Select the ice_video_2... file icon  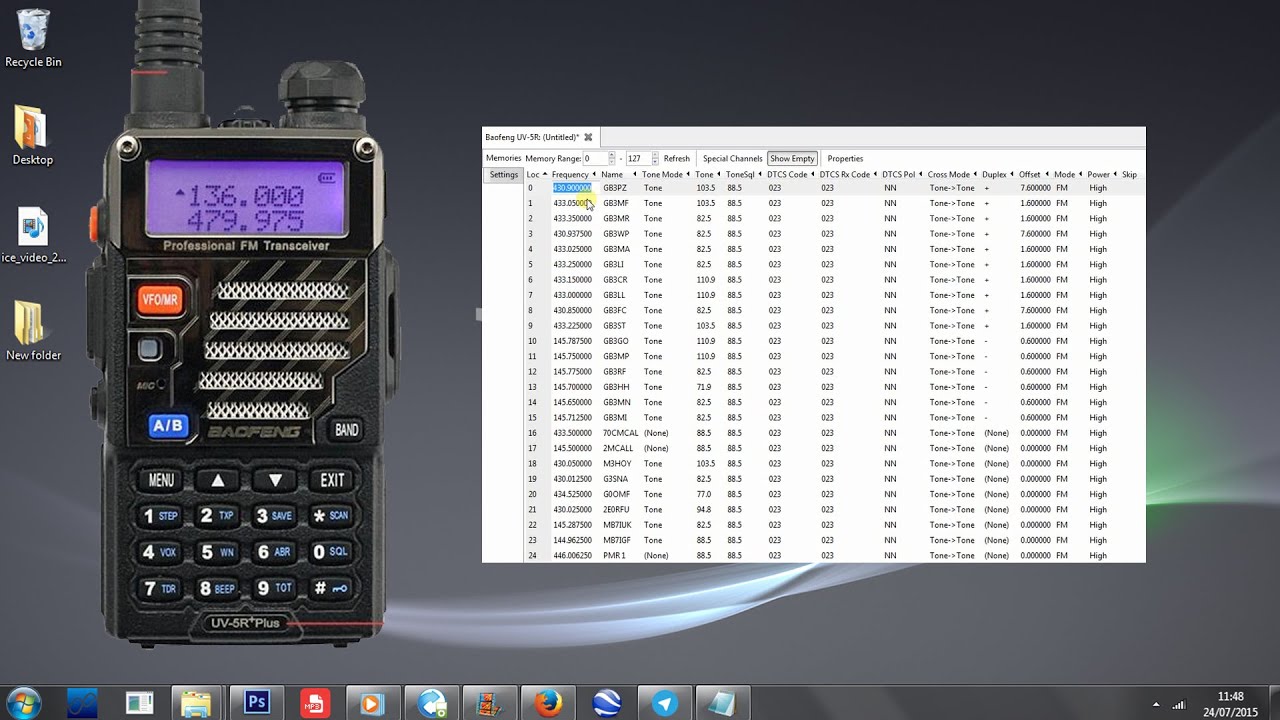(33, 236)
